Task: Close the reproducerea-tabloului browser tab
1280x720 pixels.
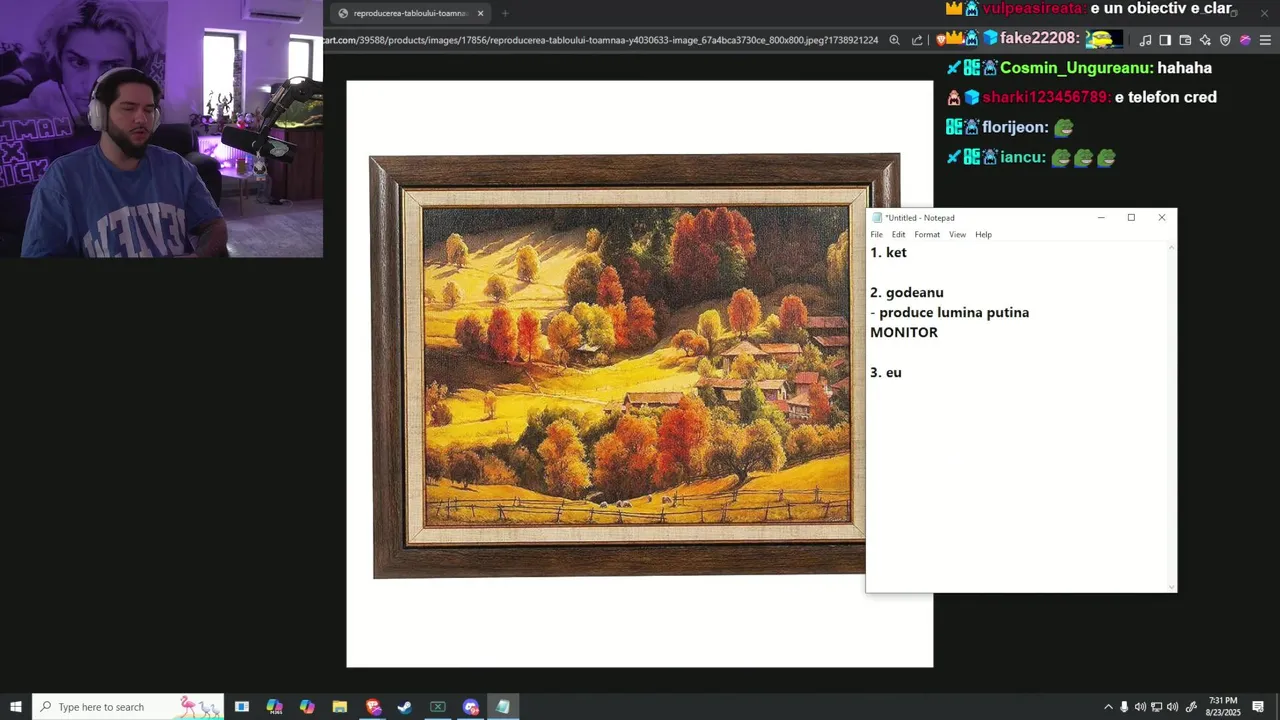Action: pos(480,13)
